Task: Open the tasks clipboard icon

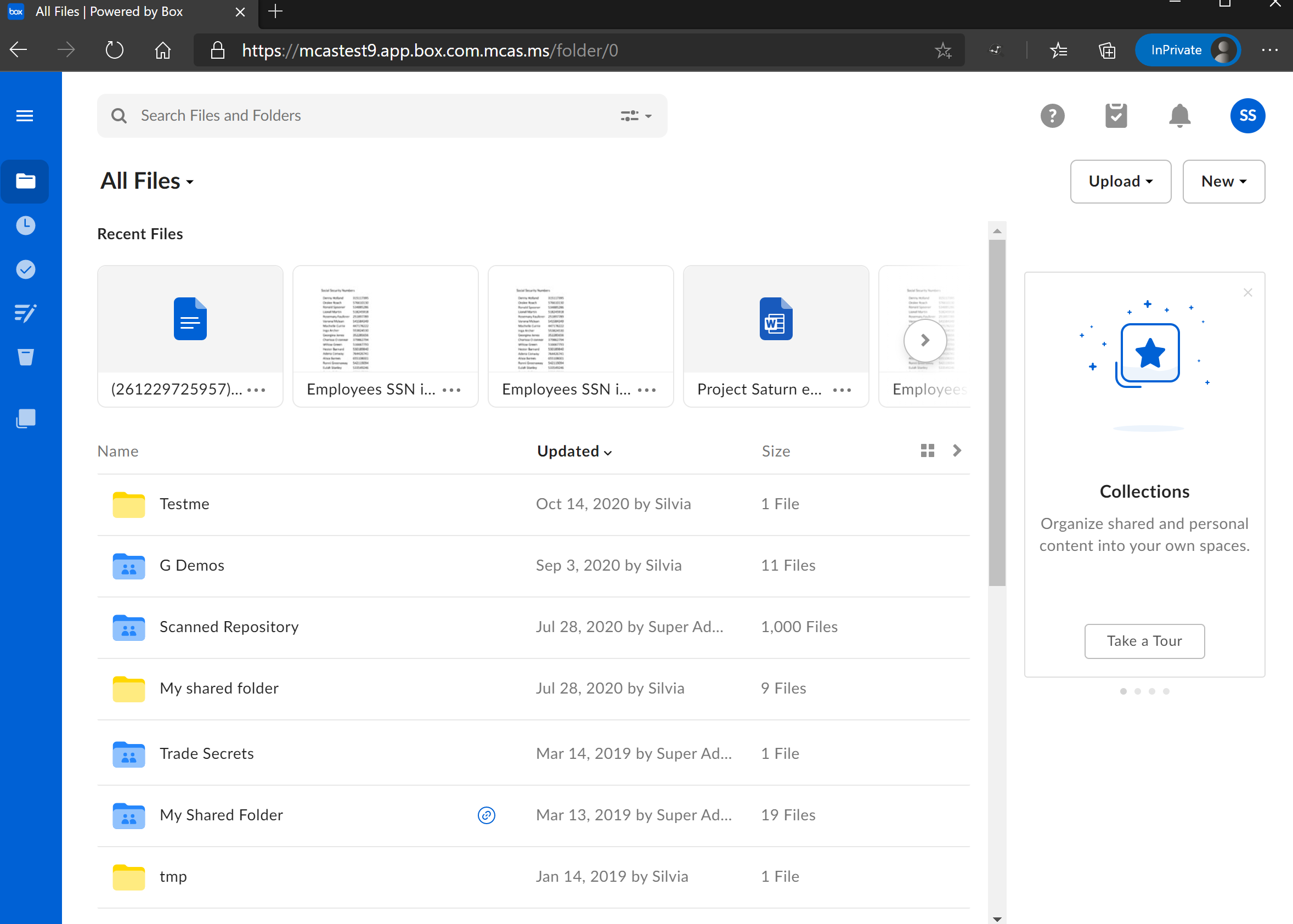Action: 1116,115
